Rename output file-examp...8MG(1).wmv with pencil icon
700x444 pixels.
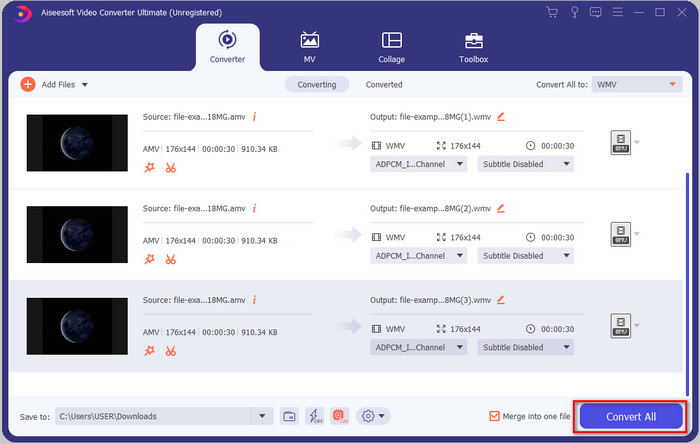(x=501, y=117)
